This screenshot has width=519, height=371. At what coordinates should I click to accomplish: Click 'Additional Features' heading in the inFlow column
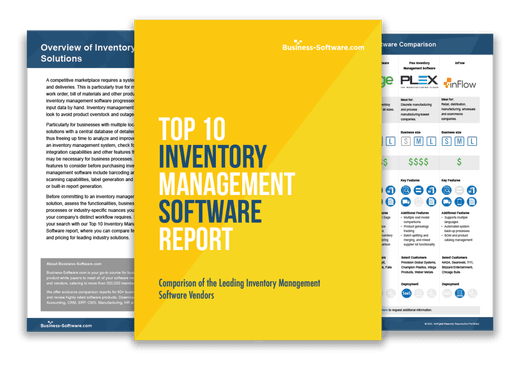(x=455, y=213)
